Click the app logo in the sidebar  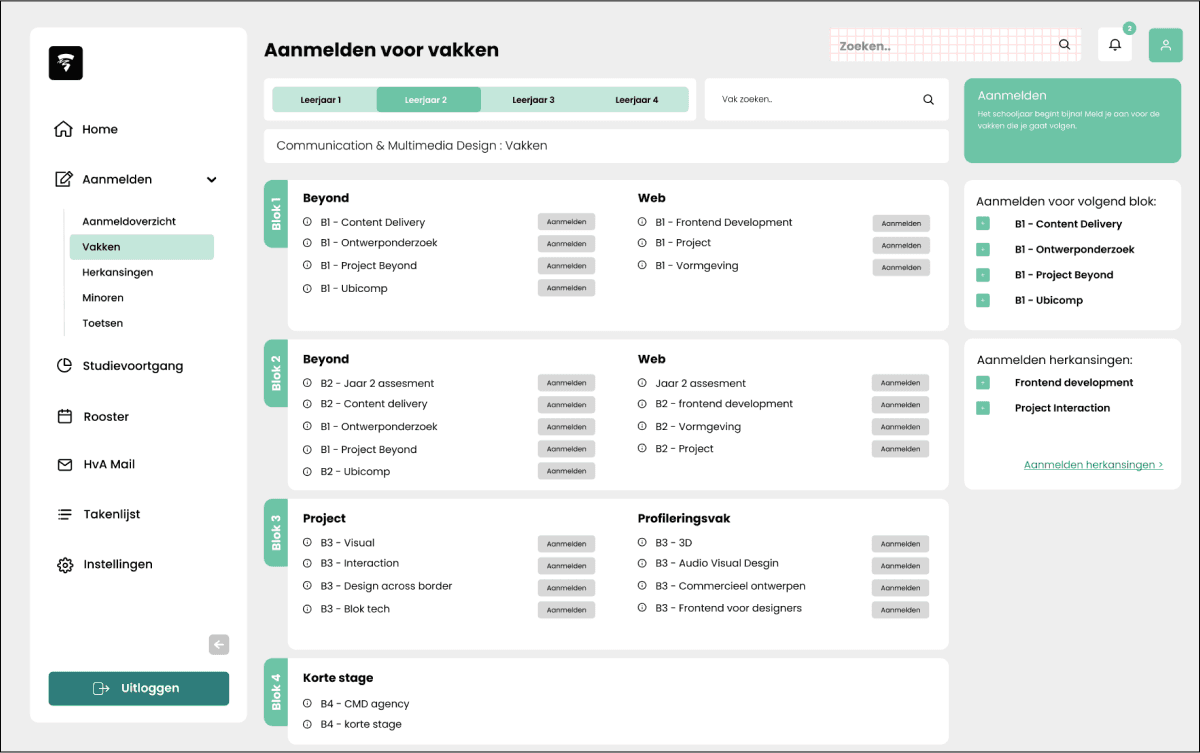pyautogui.click(x=66, y=63)
